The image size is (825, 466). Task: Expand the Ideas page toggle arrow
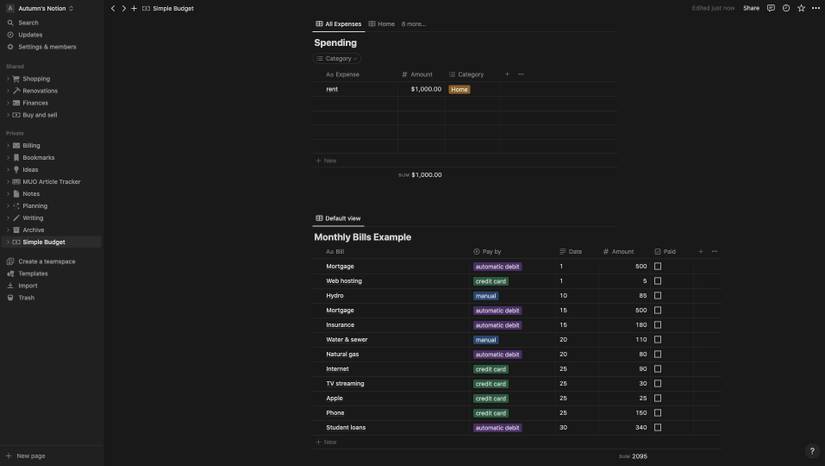pos(8,170)
